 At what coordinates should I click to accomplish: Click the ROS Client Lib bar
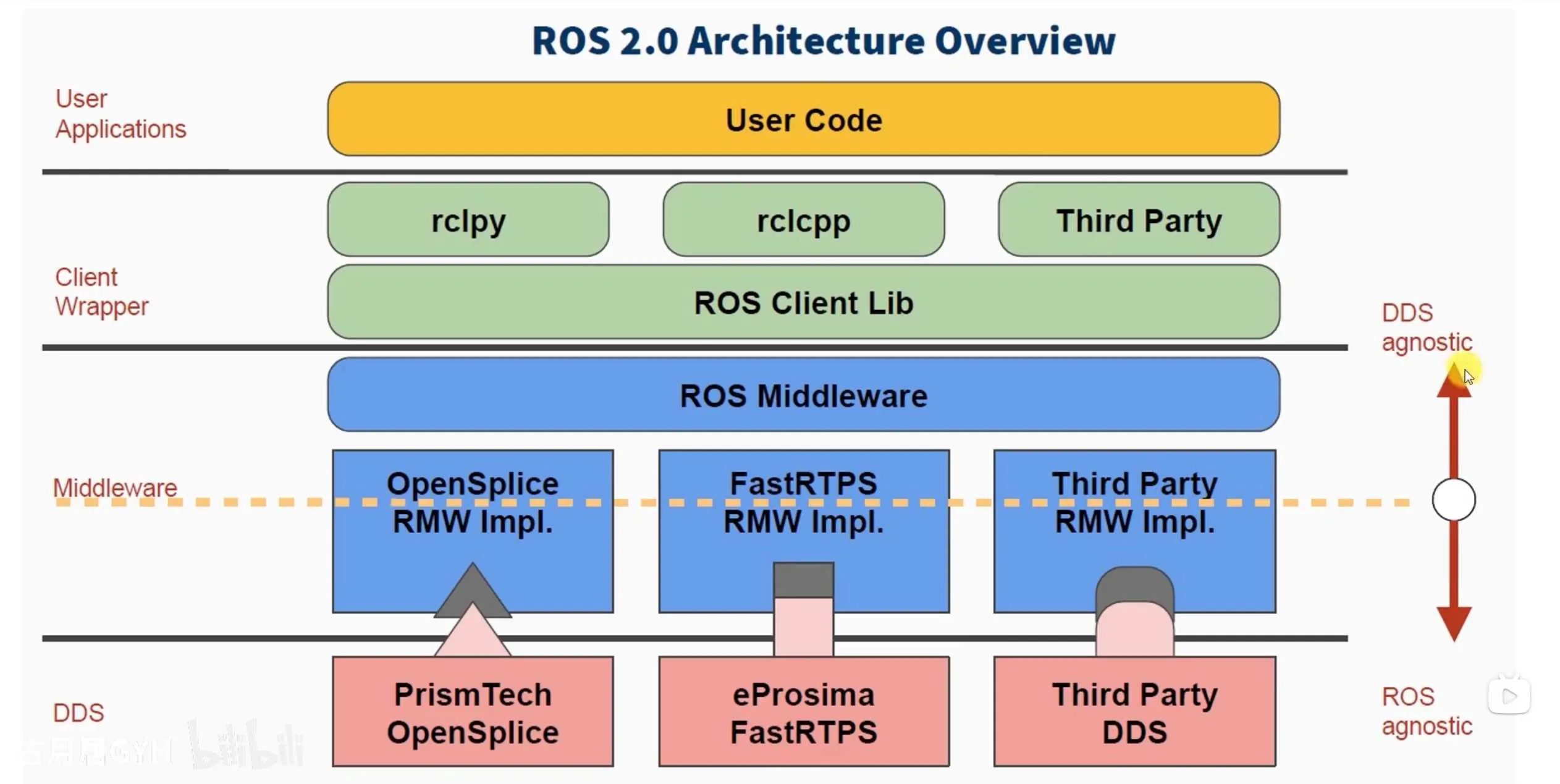pyautogui.click(x=803, y=301)
